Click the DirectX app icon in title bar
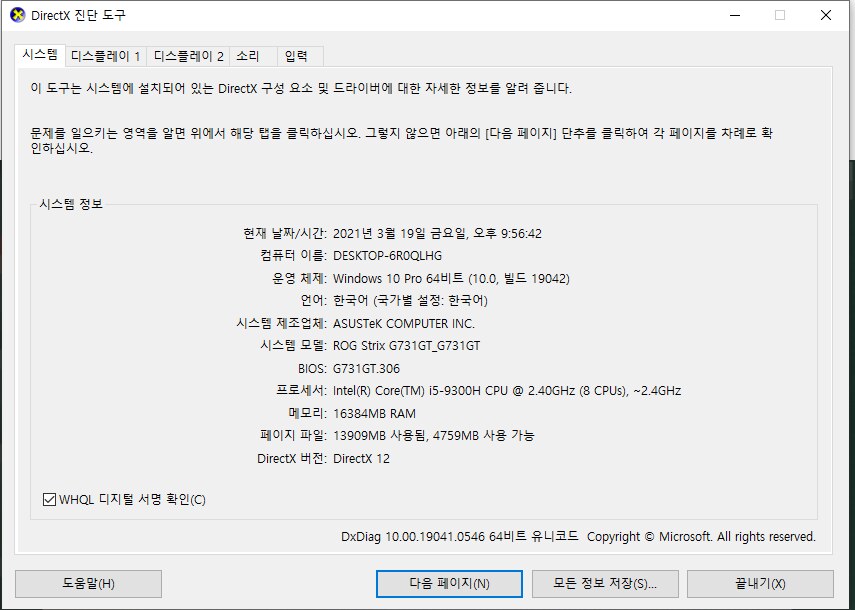Viewport: 855px width, 610px height. click(17, 15)
